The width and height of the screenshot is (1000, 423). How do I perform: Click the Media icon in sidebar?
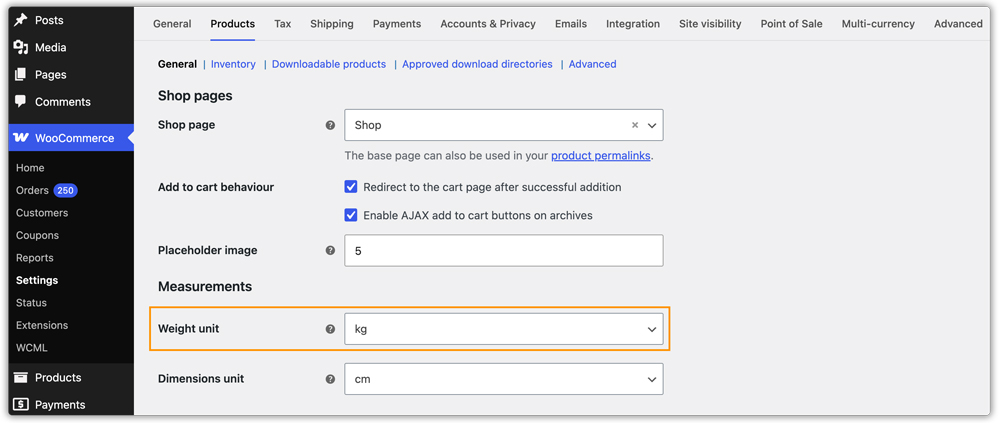click(21, 47)
